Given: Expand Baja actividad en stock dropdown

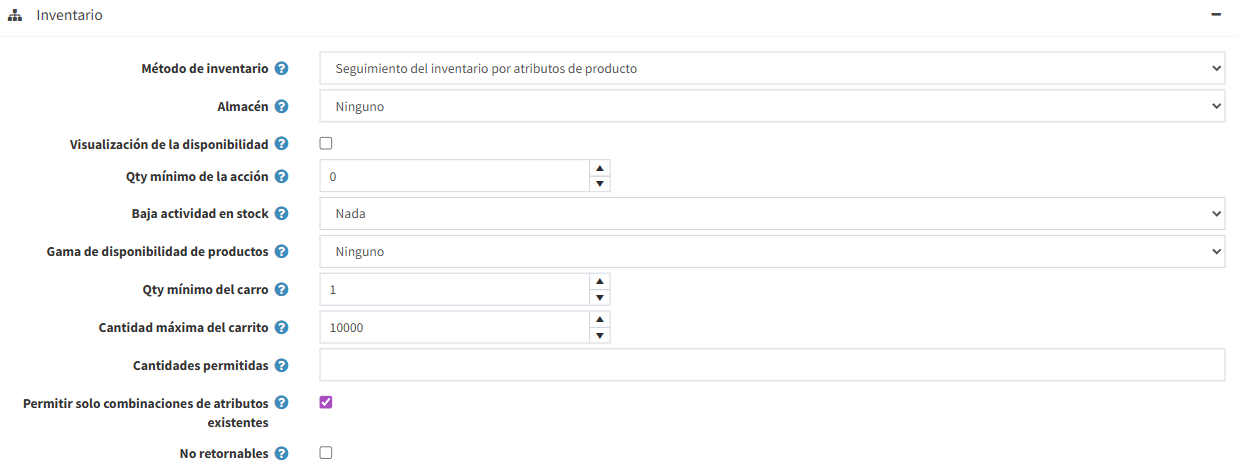Looking at the screenshot, I should 772,214.
